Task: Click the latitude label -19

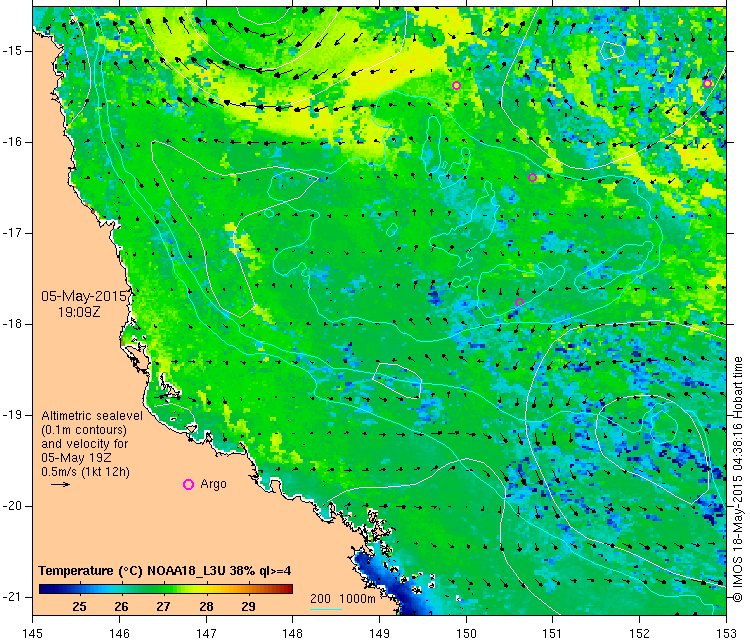Action: [11, 415]
